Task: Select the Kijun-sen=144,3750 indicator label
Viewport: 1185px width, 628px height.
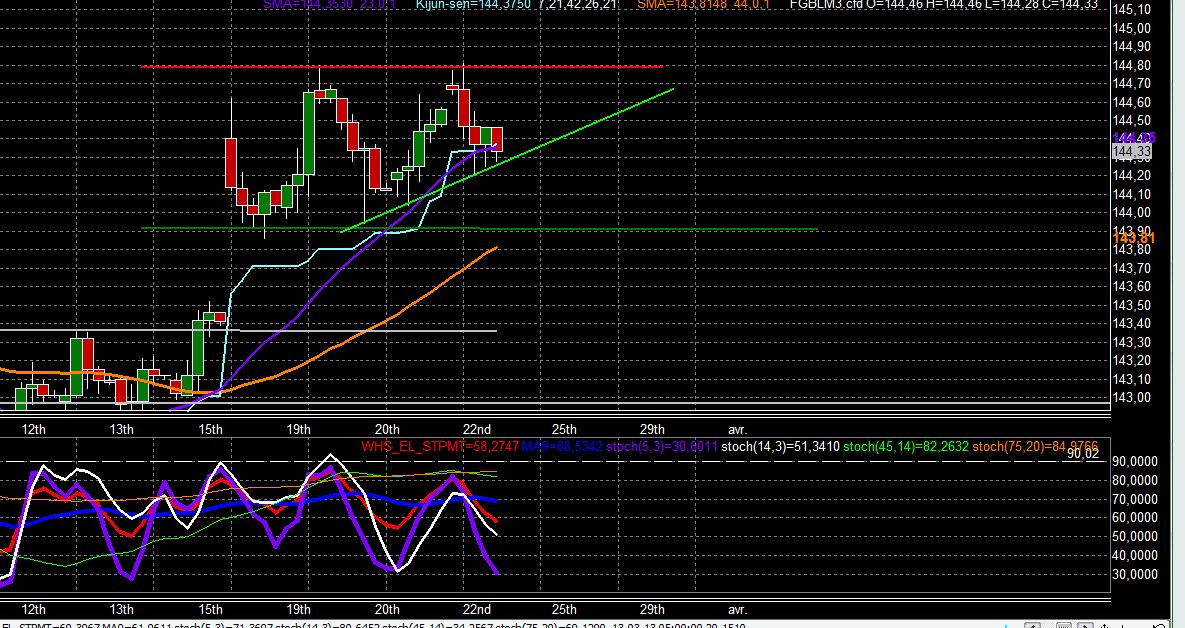Action: (516, 5)
